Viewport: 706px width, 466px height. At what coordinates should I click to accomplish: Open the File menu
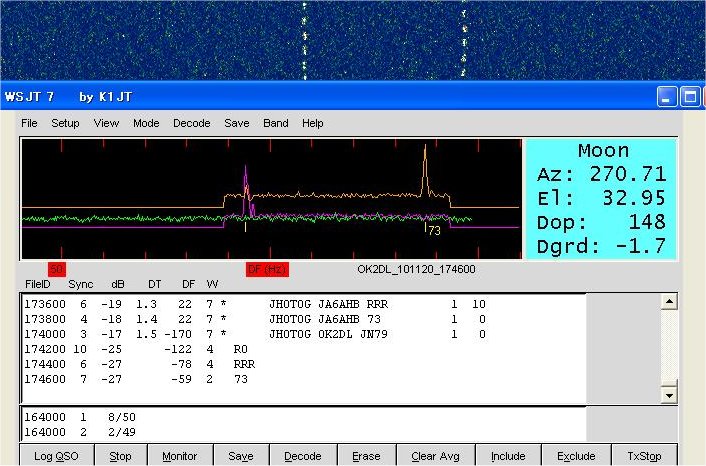click(x=29, y=123)
